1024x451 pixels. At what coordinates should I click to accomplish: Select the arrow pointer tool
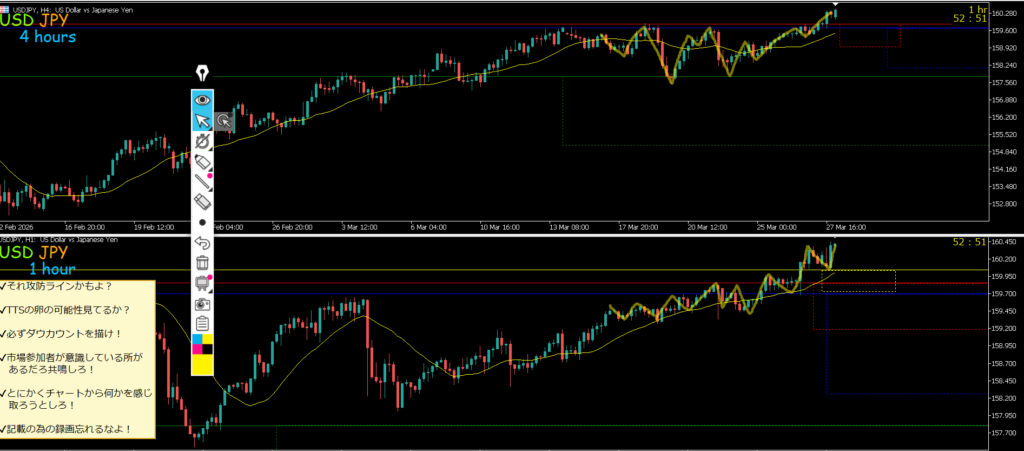click(202, 121)
